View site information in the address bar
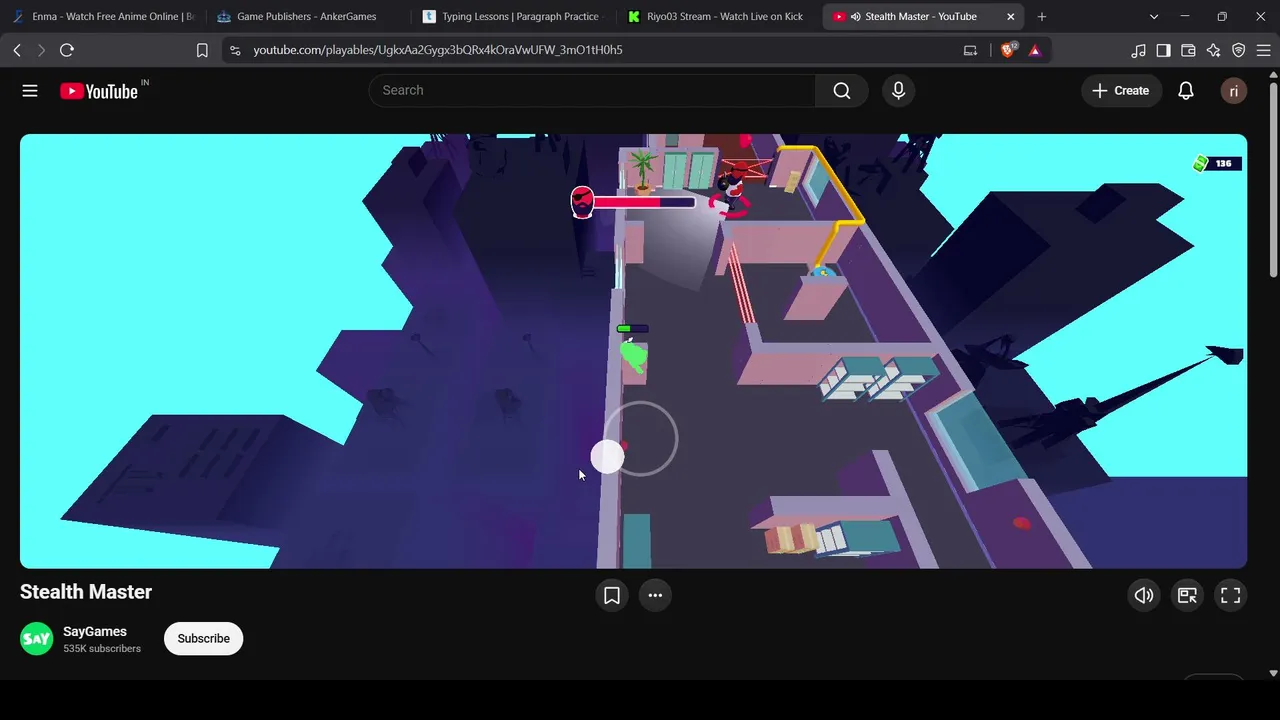1280x720 pixels. pos(234,50)
